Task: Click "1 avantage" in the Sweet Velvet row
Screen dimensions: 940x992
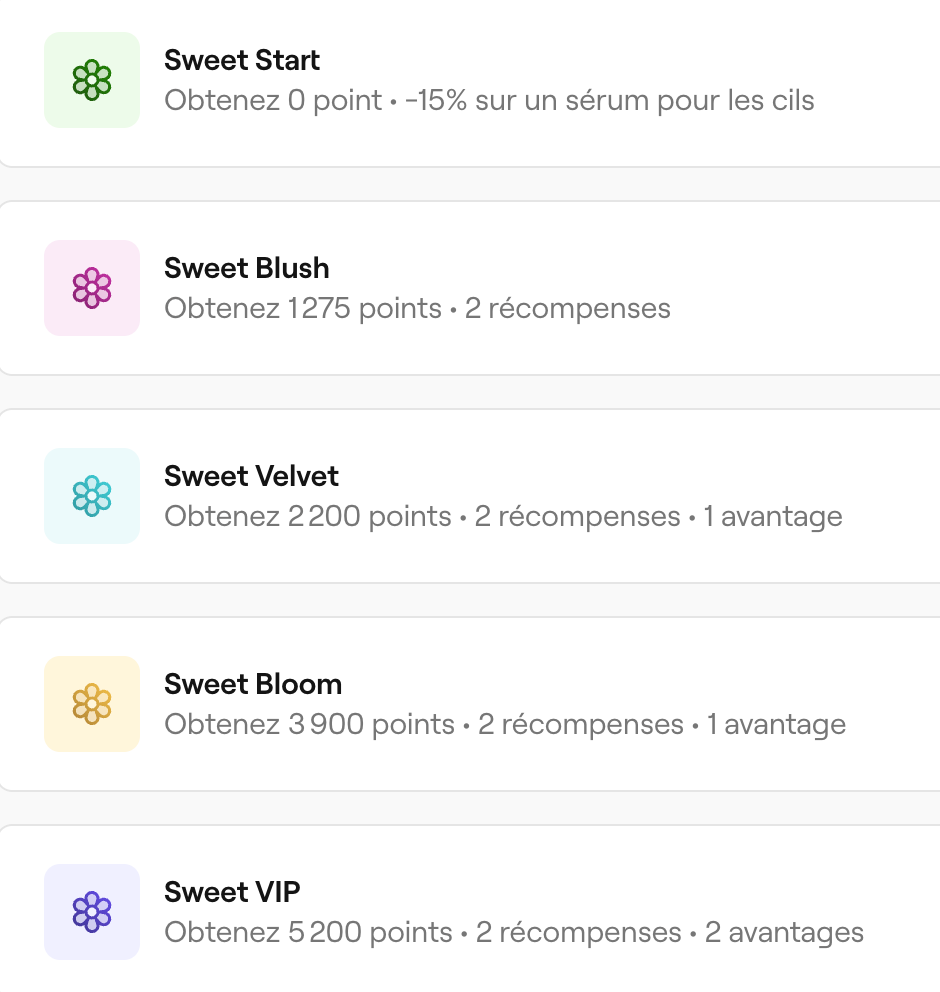Action: [x=773, y=517]
